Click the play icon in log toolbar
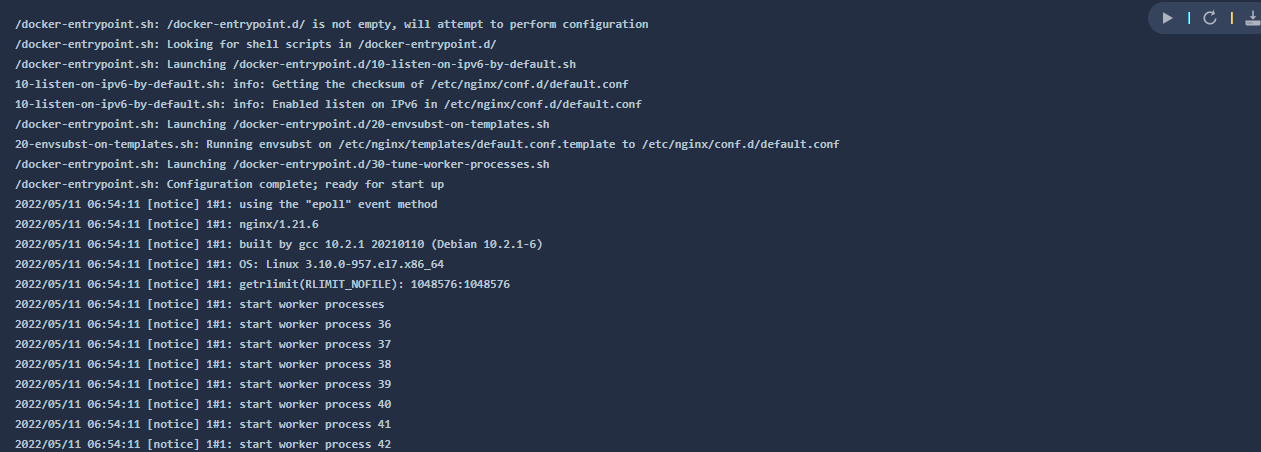 pos(1167,18)
